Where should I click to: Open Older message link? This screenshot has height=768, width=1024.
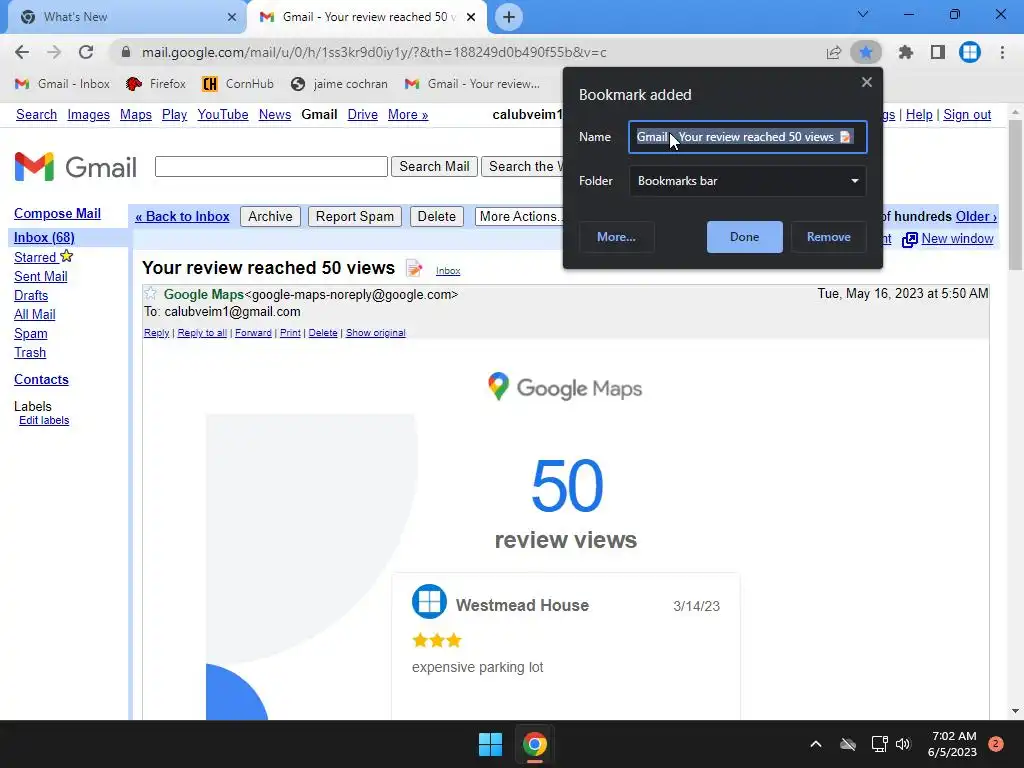point(976,216)
